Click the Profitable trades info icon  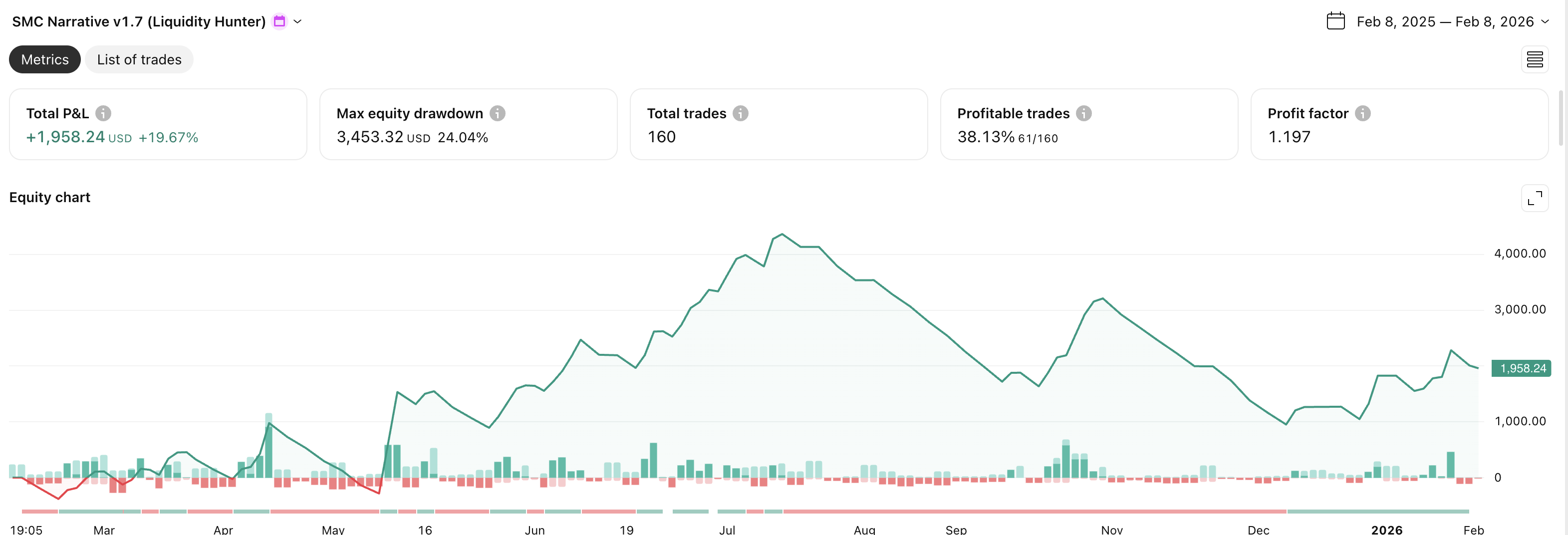(1083, 113)
